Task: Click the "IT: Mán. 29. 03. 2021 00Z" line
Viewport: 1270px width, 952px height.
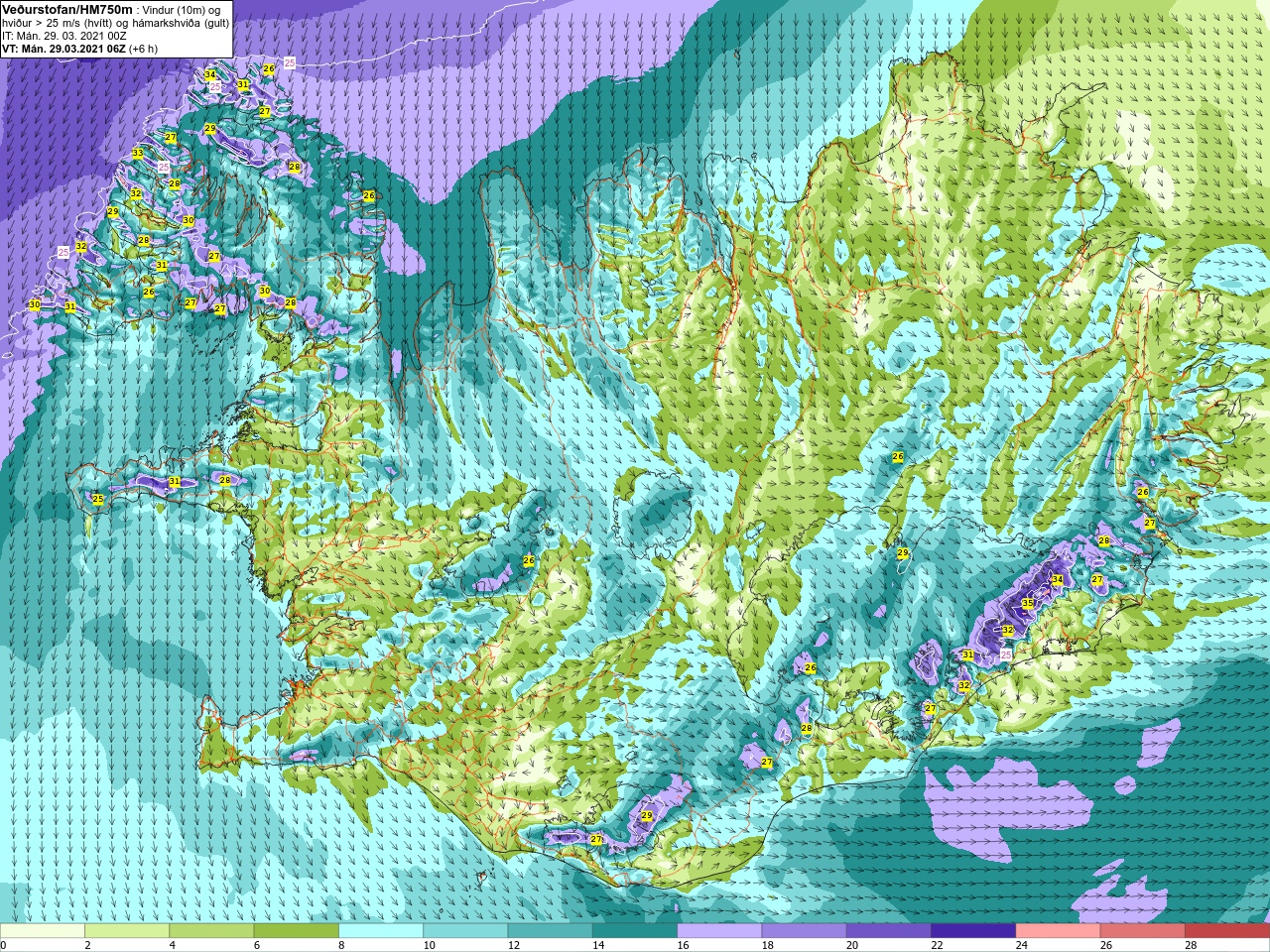Action: click(64, 36)
